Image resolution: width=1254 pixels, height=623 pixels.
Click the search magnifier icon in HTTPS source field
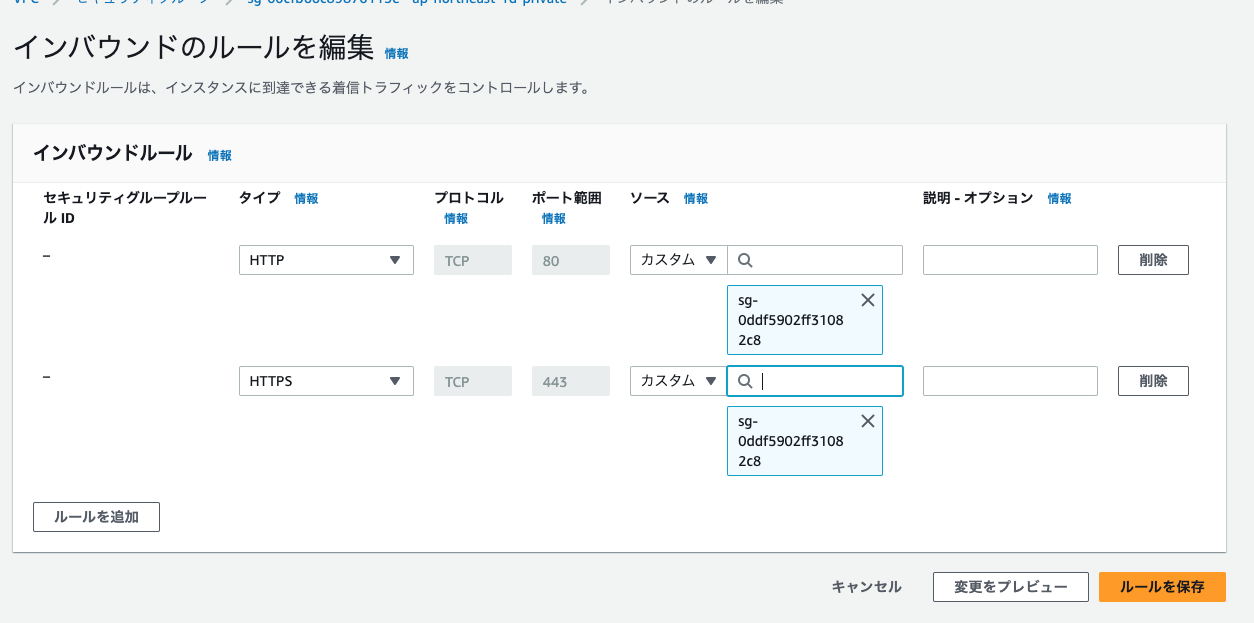(x=745, y=381)
